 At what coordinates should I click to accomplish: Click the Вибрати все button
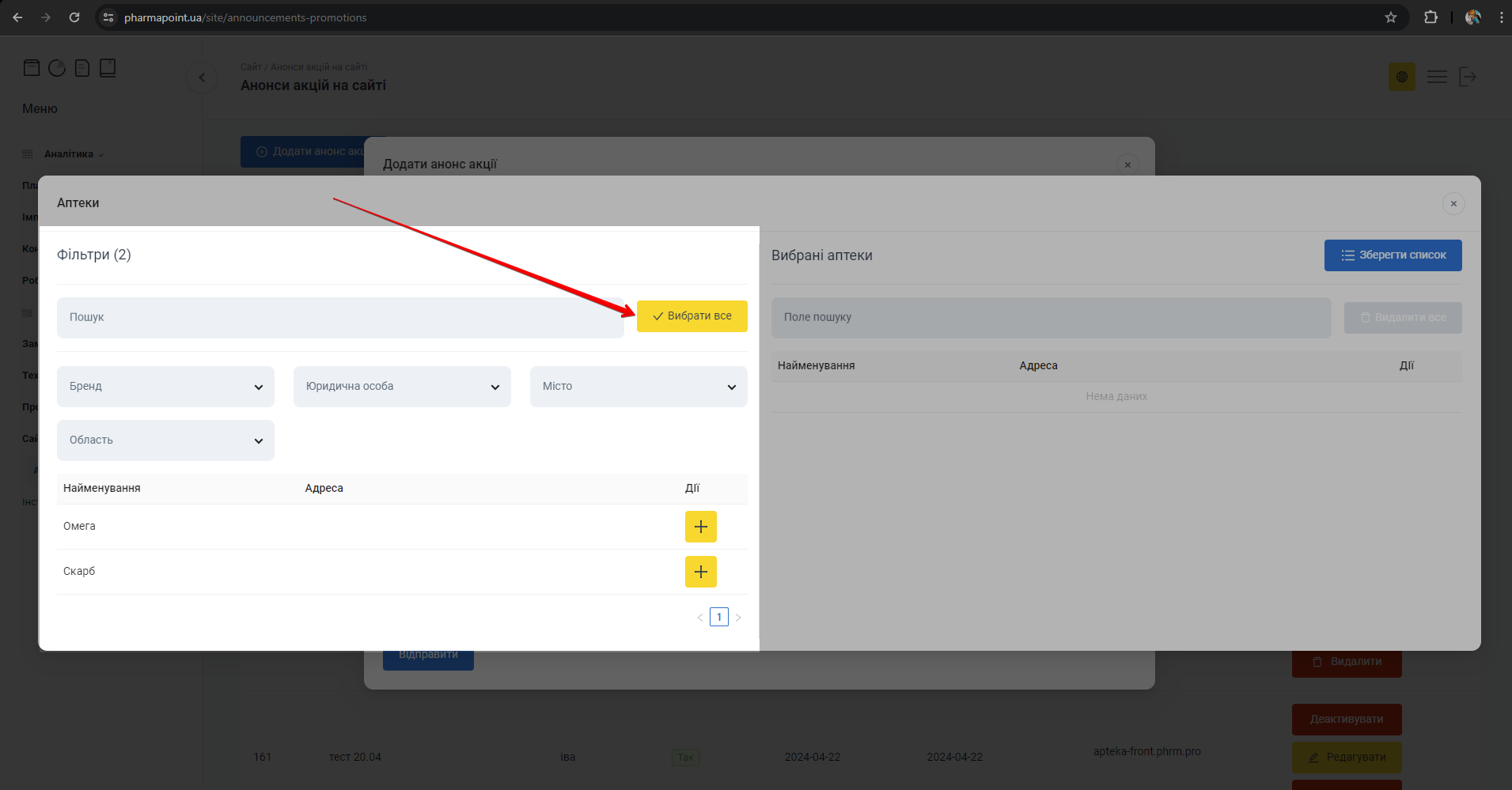[x=692, y=316]
